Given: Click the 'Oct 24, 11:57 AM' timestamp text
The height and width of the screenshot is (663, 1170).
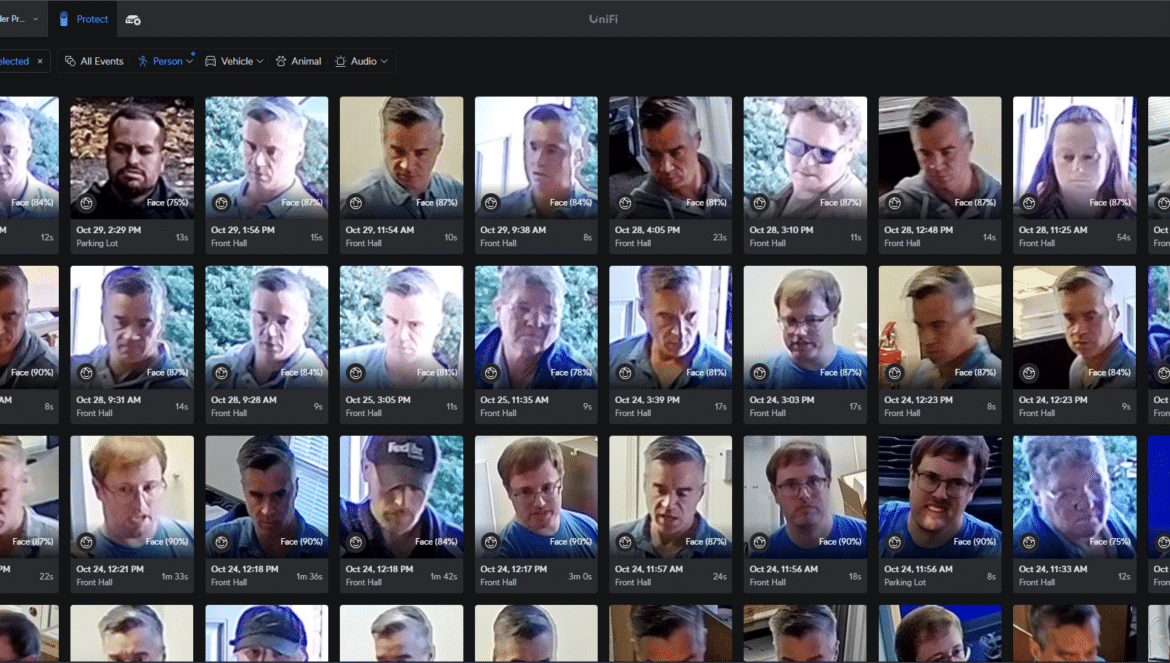Looking at the screenshot, I should click(649, 569).
